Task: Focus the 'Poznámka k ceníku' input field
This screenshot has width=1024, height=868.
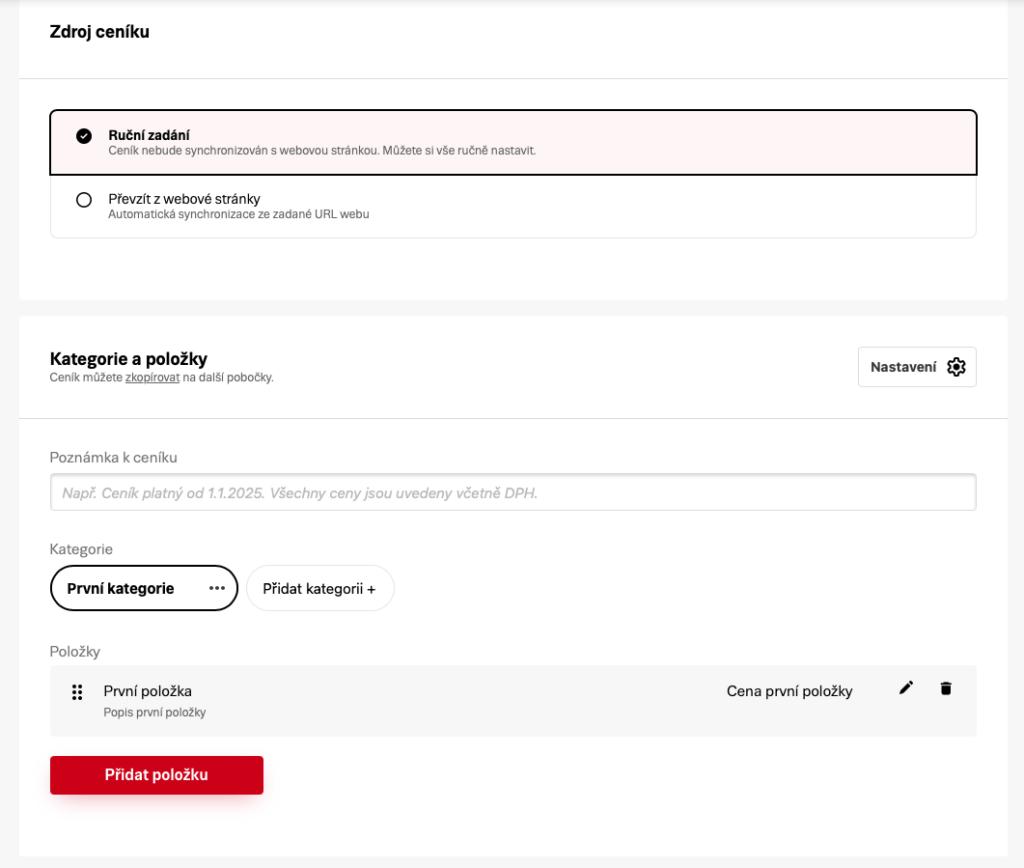Action: pos(512,493)
